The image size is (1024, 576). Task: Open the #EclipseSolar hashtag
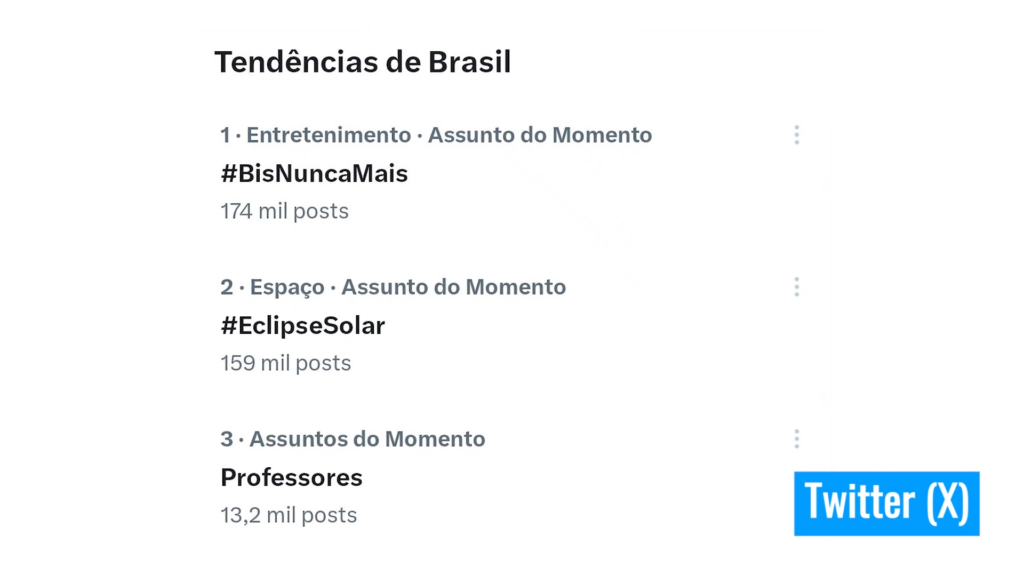tap(301, 325)
